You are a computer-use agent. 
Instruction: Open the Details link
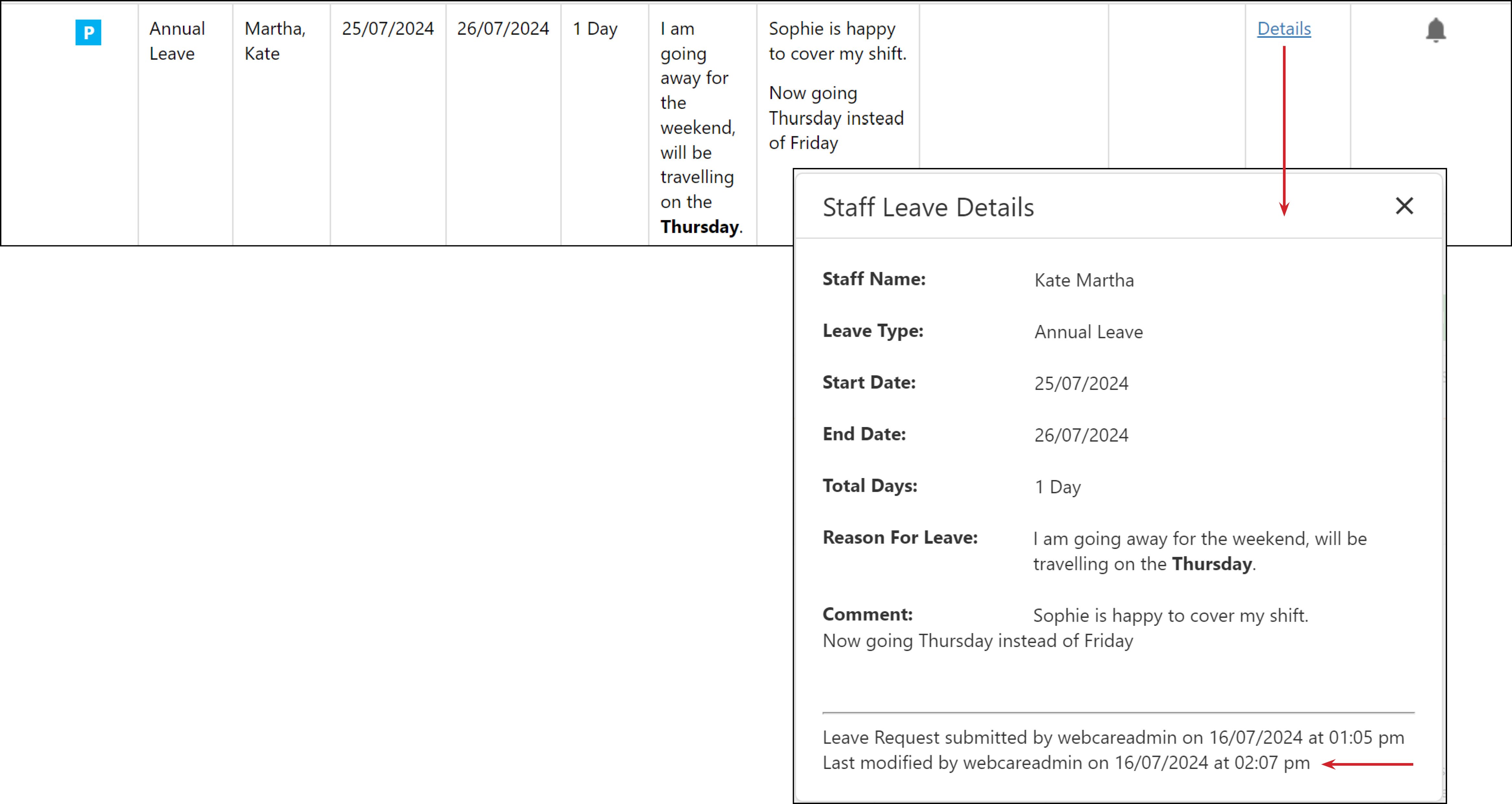coord(1284,29)
